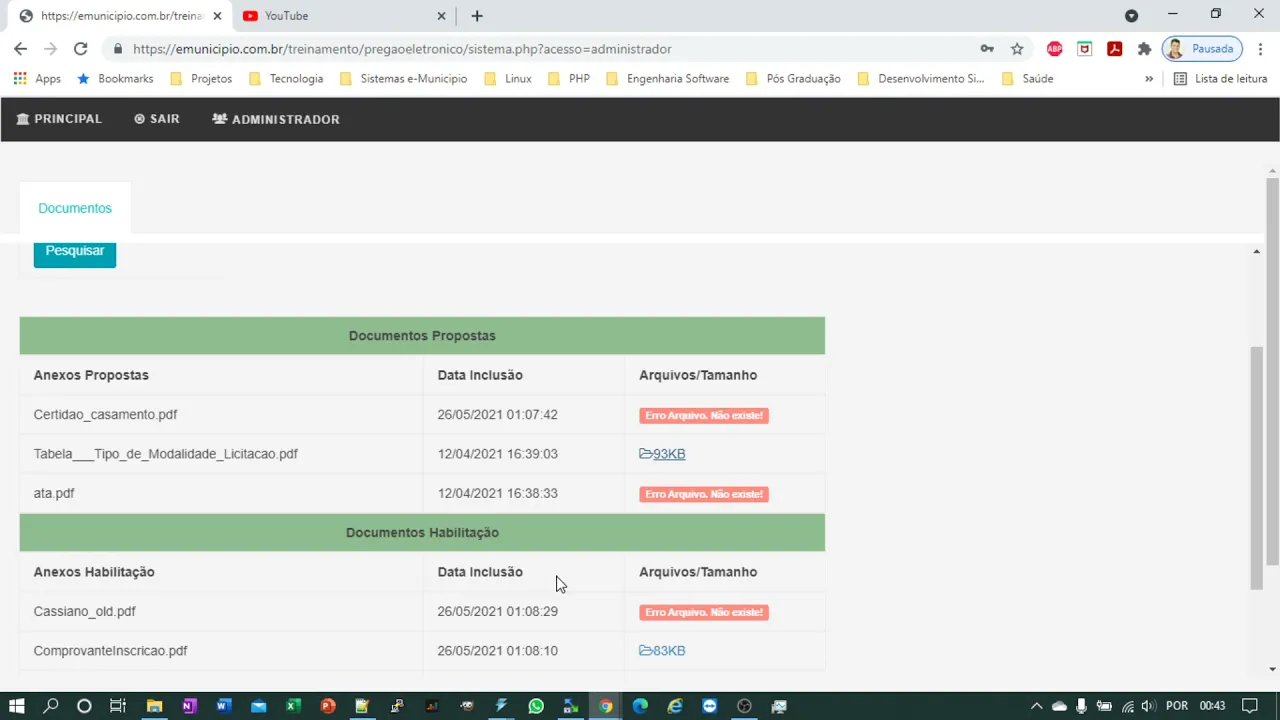
Task: Select the Documentos tab
Action: point(75,208)
